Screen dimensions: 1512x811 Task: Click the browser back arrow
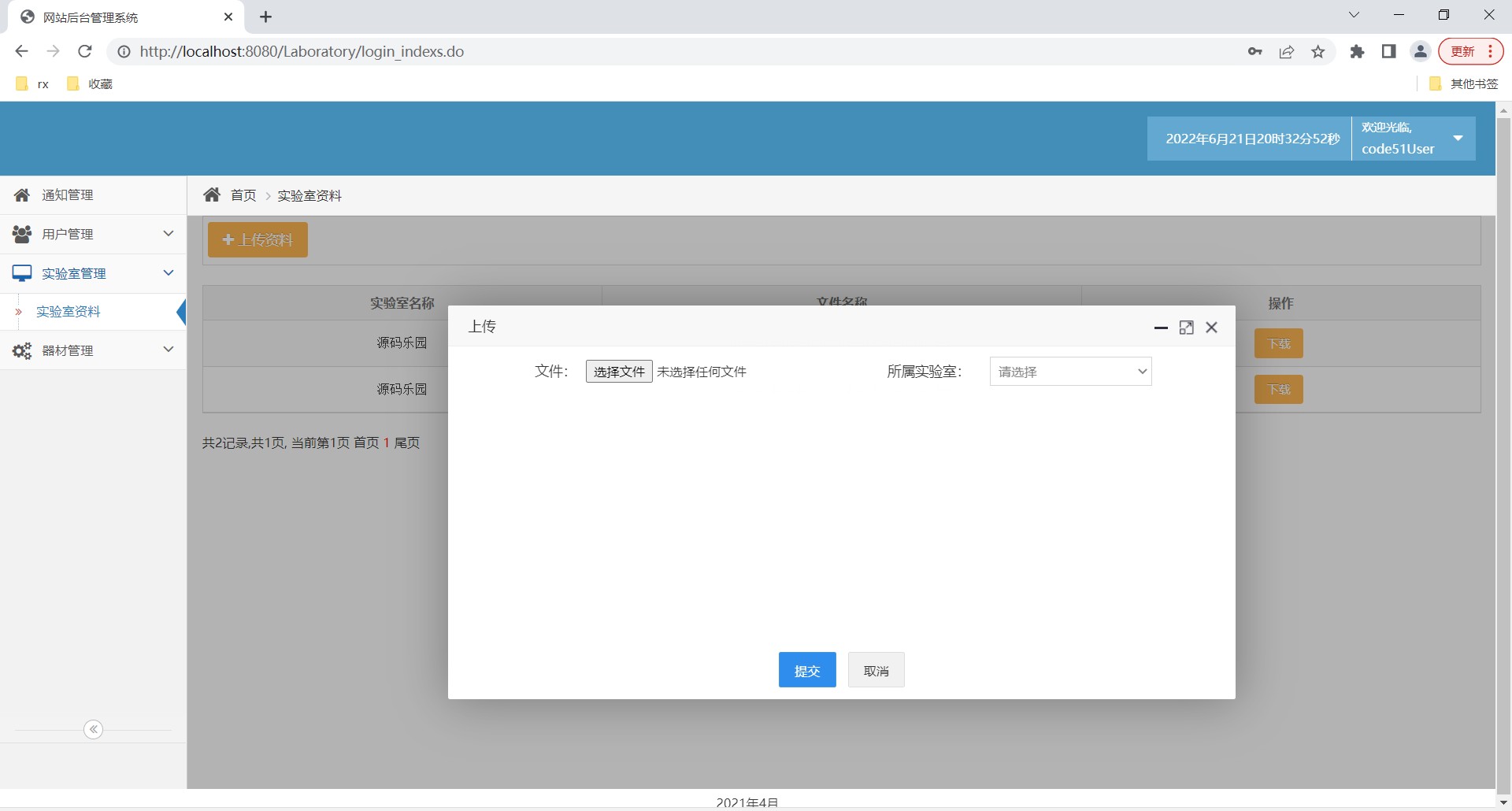(21, 51)
